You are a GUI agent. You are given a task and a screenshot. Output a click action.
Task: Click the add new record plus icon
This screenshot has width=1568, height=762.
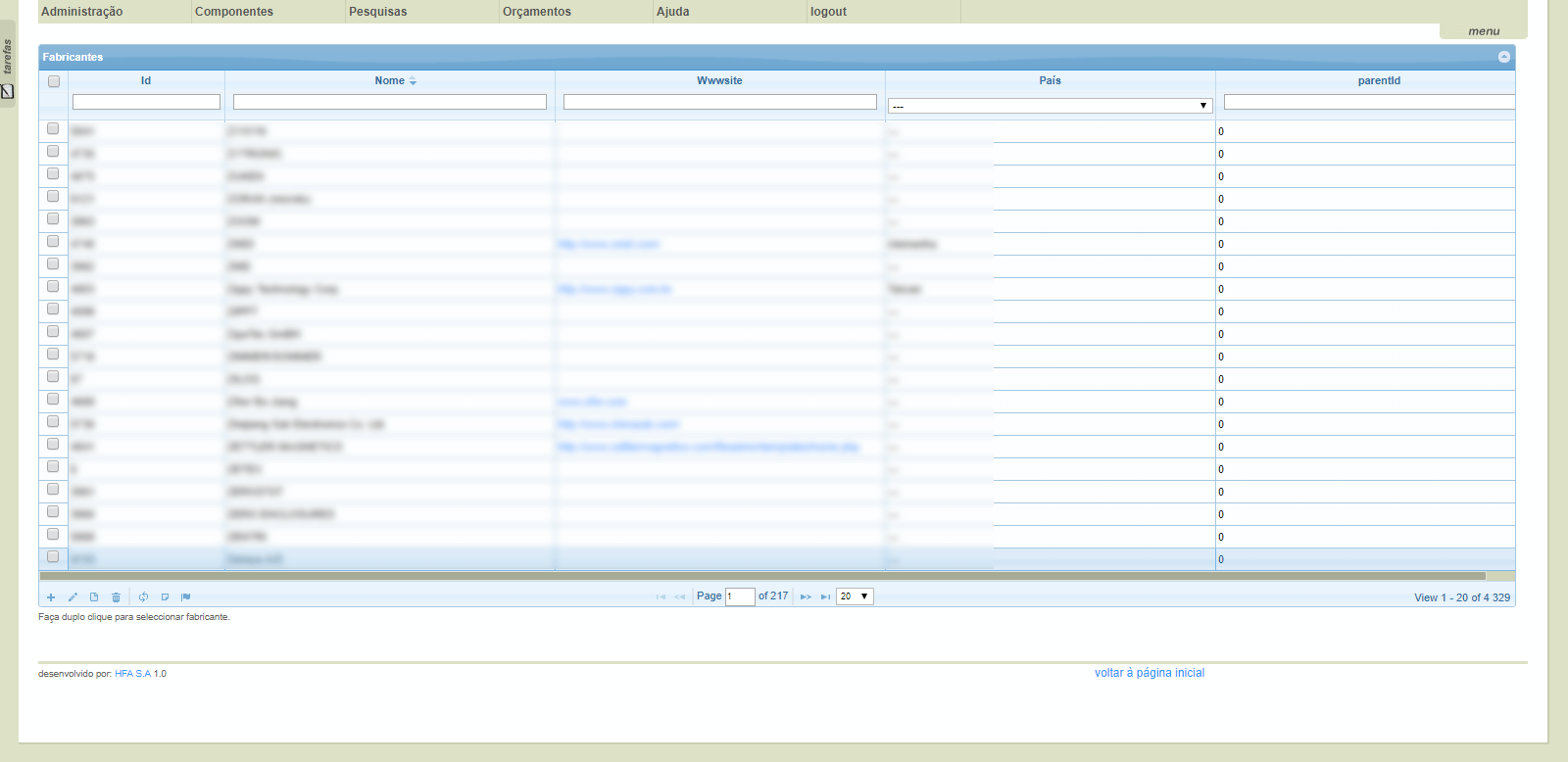click(51, 597)
